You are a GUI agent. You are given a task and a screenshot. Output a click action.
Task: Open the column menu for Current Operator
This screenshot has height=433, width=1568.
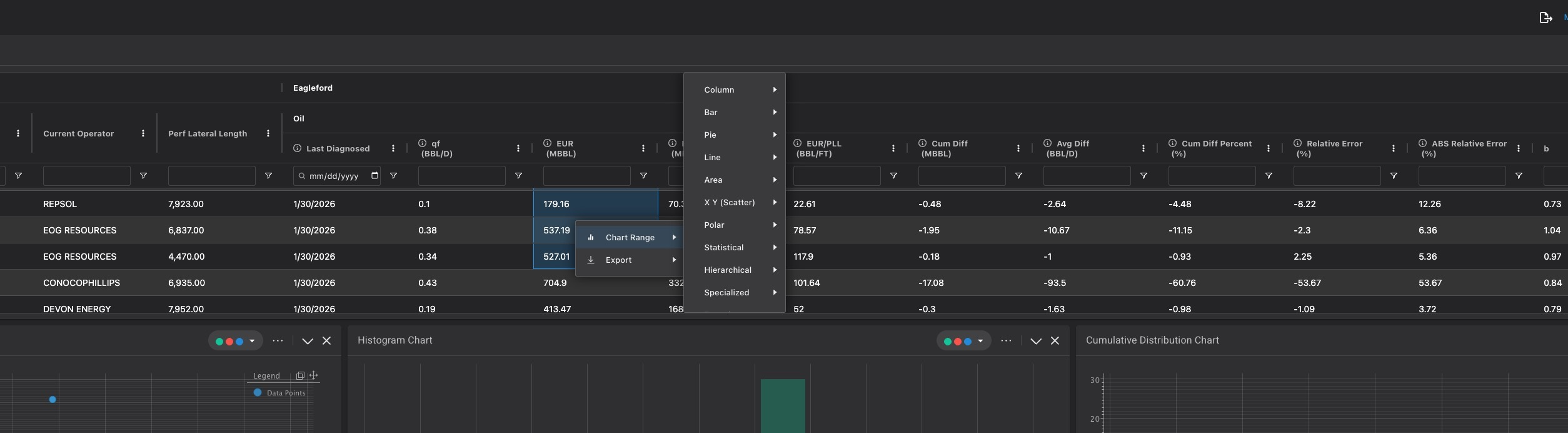coord(143,133)
